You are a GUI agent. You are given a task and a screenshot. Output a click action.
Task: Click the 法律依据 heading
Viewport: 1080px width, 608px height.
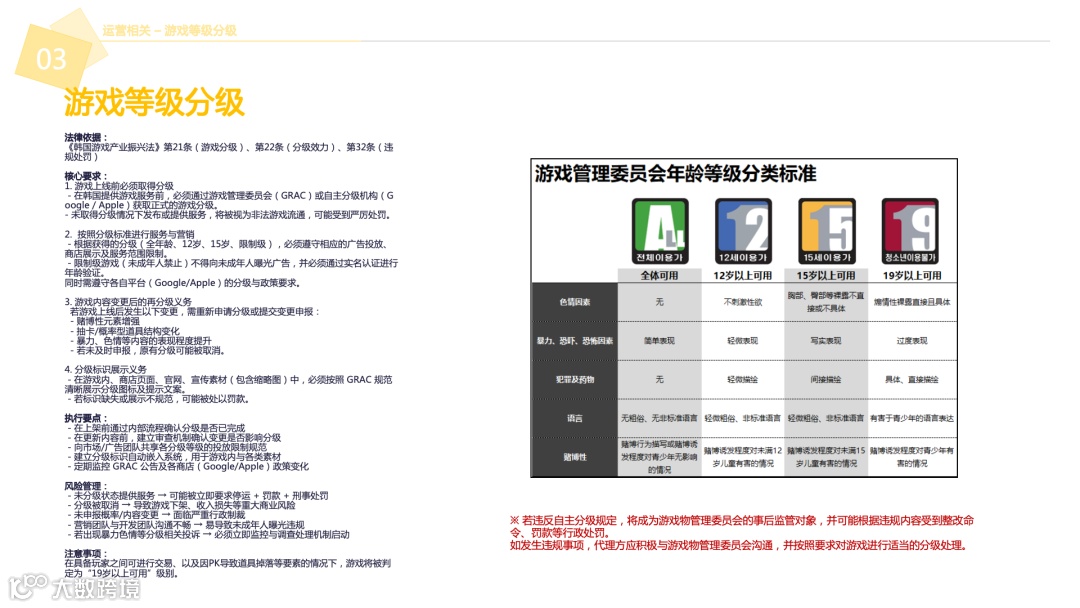(x=86, y=137)
